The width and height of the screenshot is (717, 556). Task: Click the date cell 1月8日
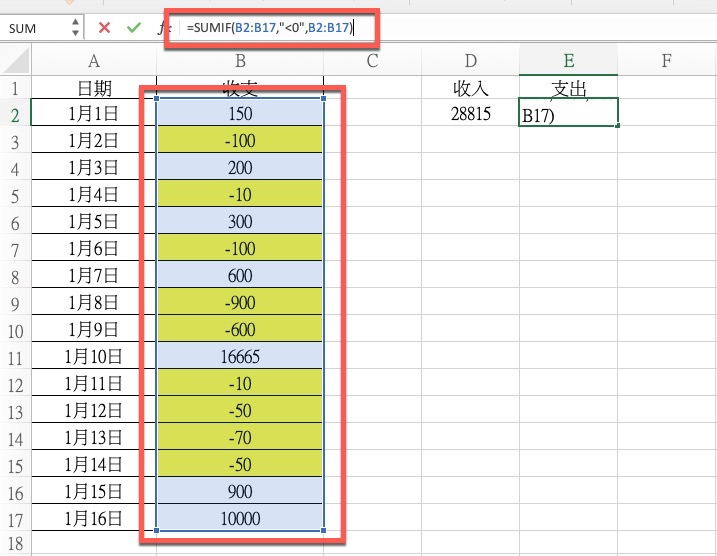pos(94,302)
